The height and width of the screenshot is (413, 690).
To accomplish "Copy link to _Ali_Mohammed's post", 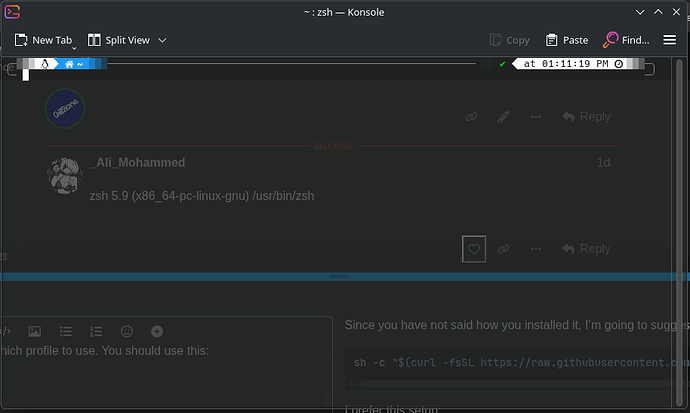I will (x=503, y=249).
